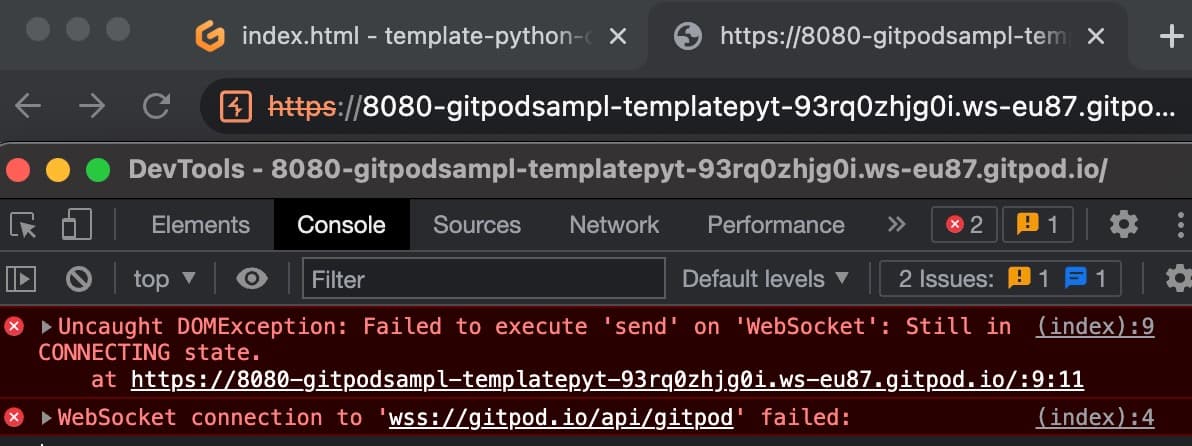1192x446 pixels.
Task: Expand the Uncaught DOMException error triangle
Action: tap(46, 327)
